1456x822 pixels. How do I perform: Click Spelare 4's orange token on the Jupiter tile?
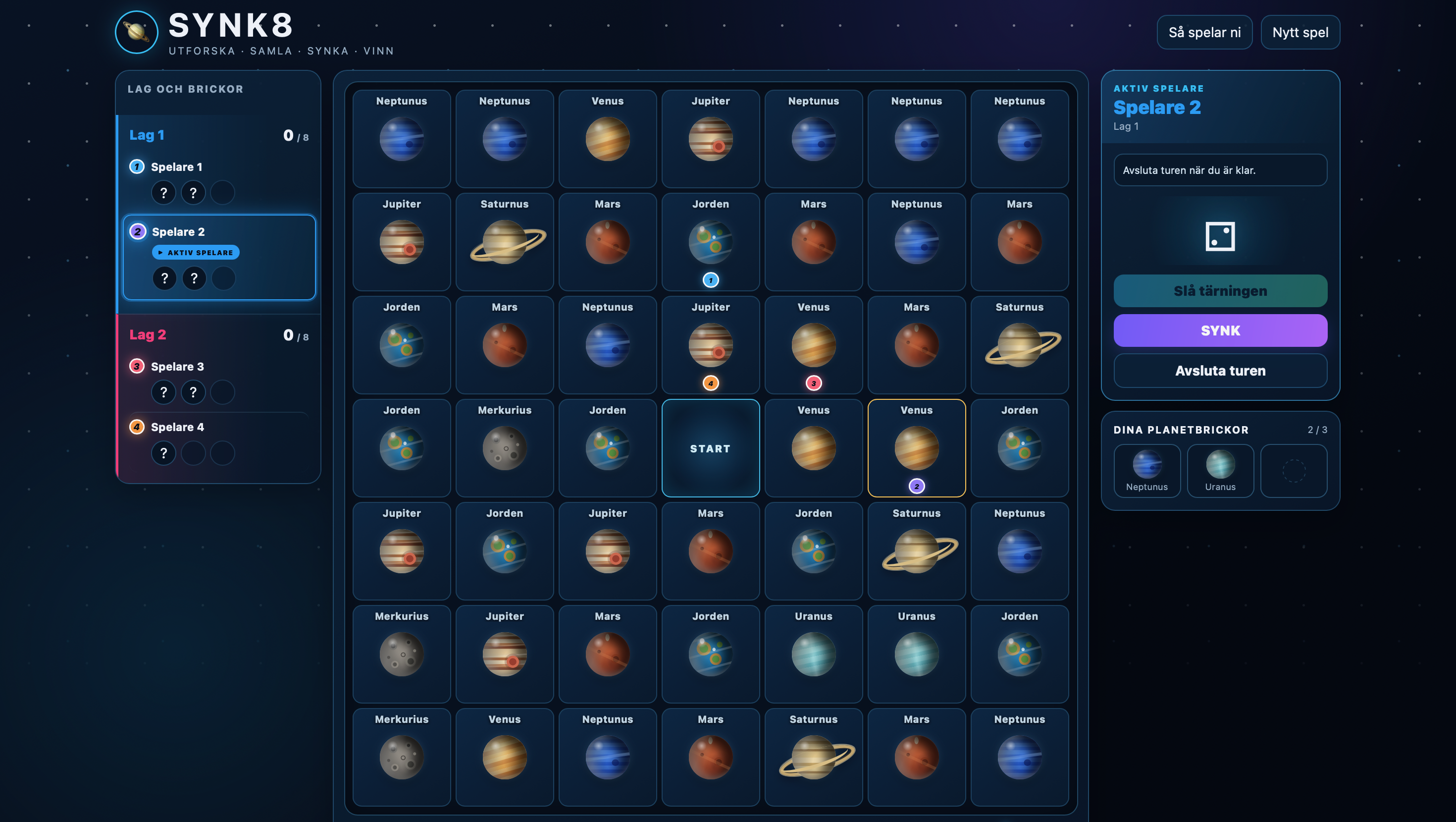click(x=711, y=384)
